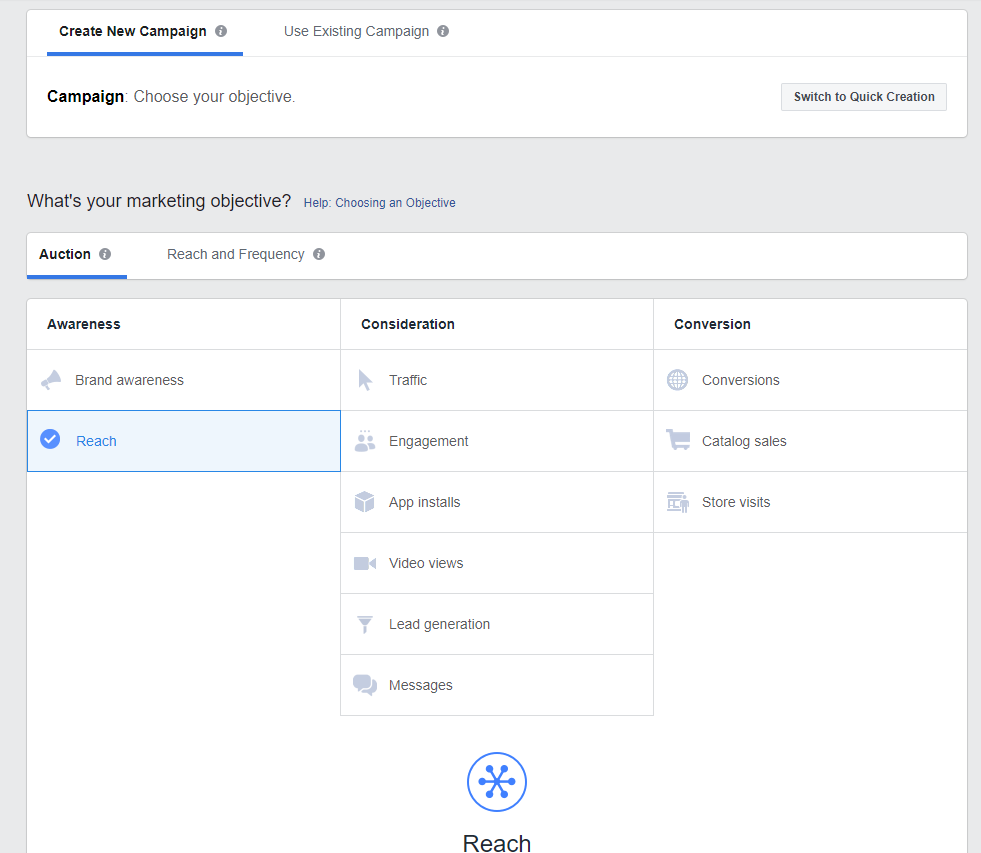
Task: Switch to Reach and Frequency tab
Action: tap(235, 254)
